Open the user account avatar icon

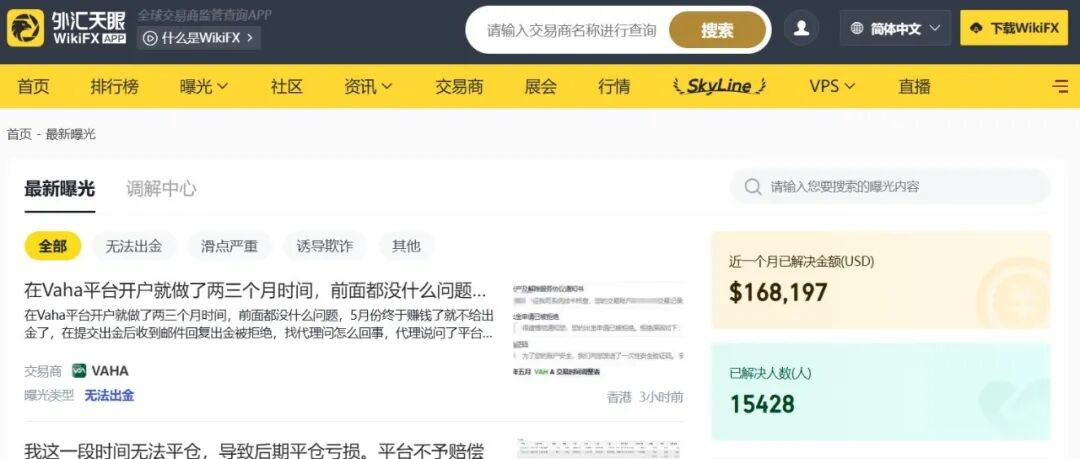click(801, 28)
